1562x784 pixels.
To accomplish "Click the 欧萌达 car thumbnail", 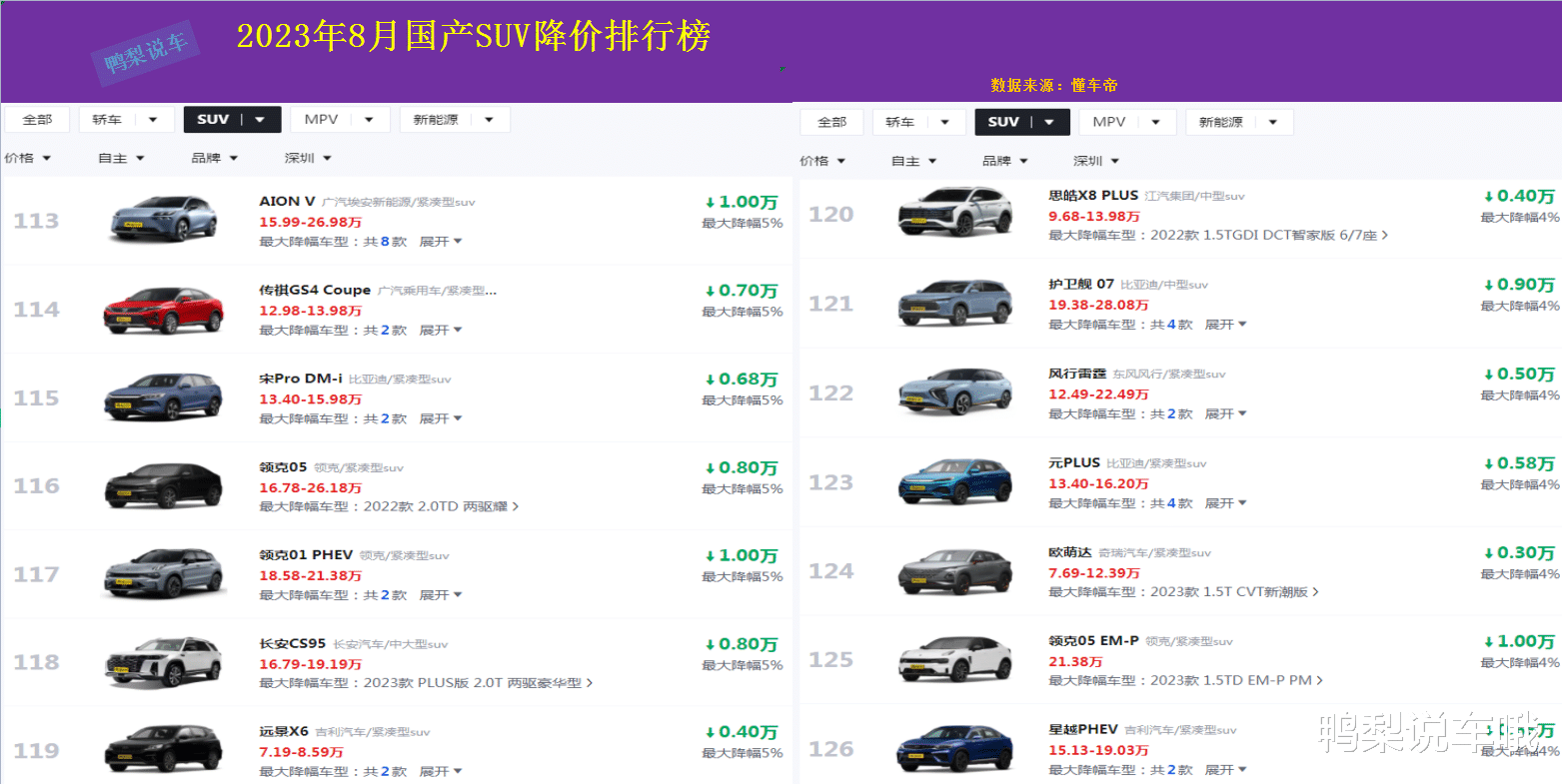I will click(x=956, y=570).
